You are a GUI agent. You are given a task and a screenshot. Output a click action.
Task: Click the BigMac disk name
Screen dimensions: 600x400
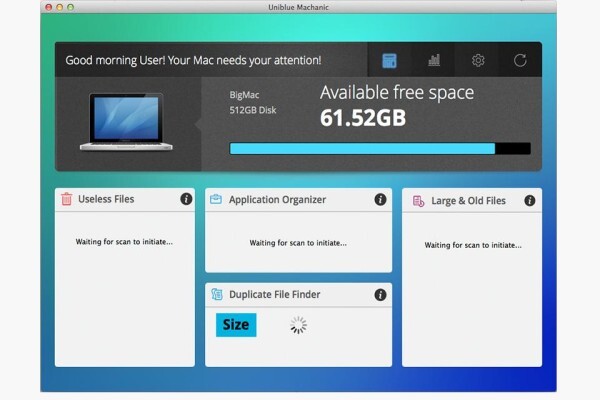244,95
